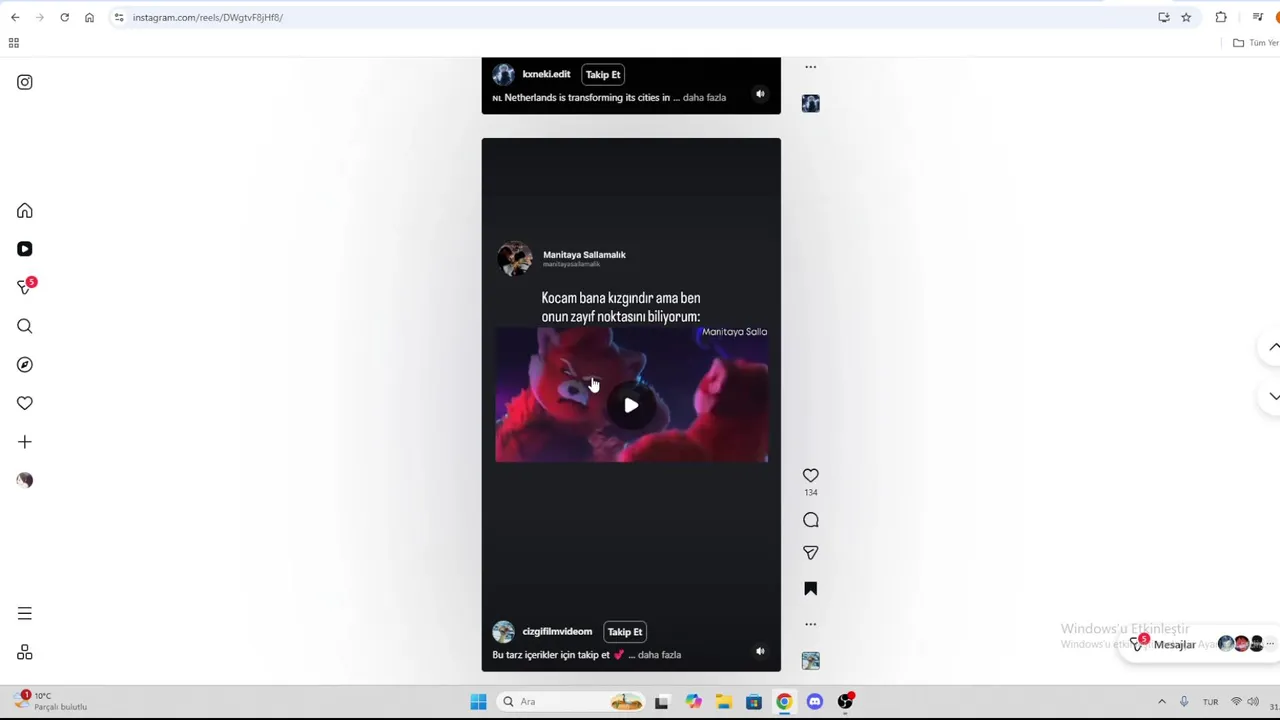Follow cizgifilmvideom with Takip Et
This screenshot has height=720, width=1280.
pyautogui.click(x=625, y=632)
